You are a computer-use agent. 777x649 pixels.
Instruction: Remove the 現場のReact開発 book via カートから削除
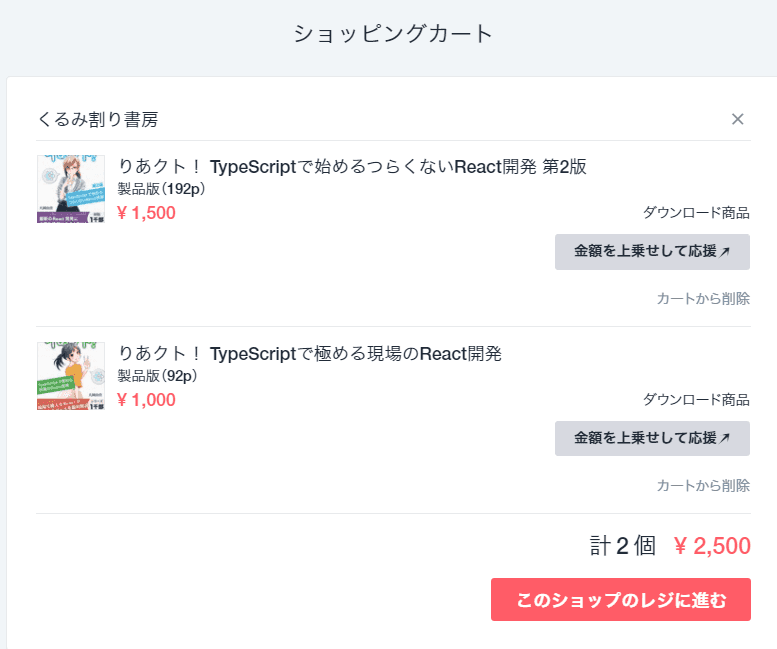[x=703, y=485]
